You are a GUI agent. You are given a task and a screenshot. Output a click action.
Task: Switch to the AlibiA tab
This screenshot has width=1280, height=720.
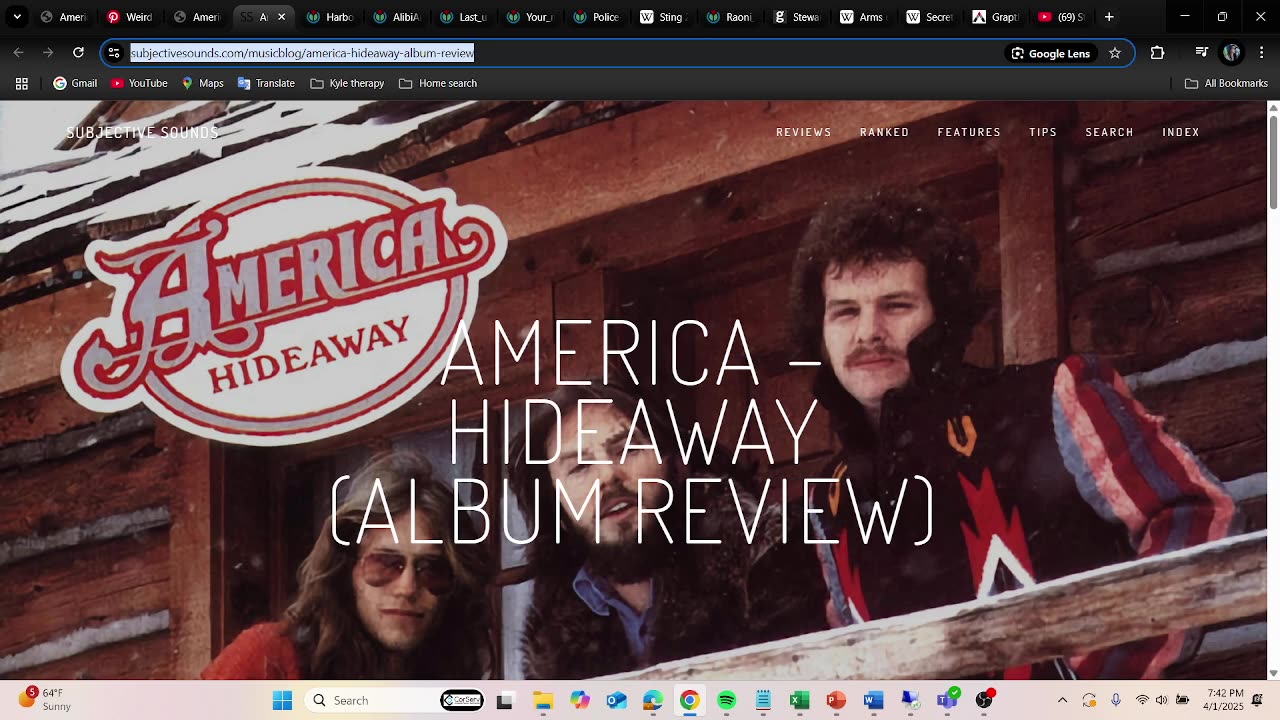396,17
